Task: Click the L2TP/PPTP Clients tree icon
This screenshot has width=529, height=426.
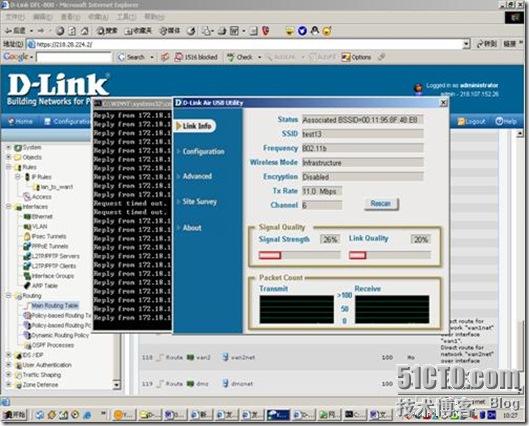Action: [27, 266]
